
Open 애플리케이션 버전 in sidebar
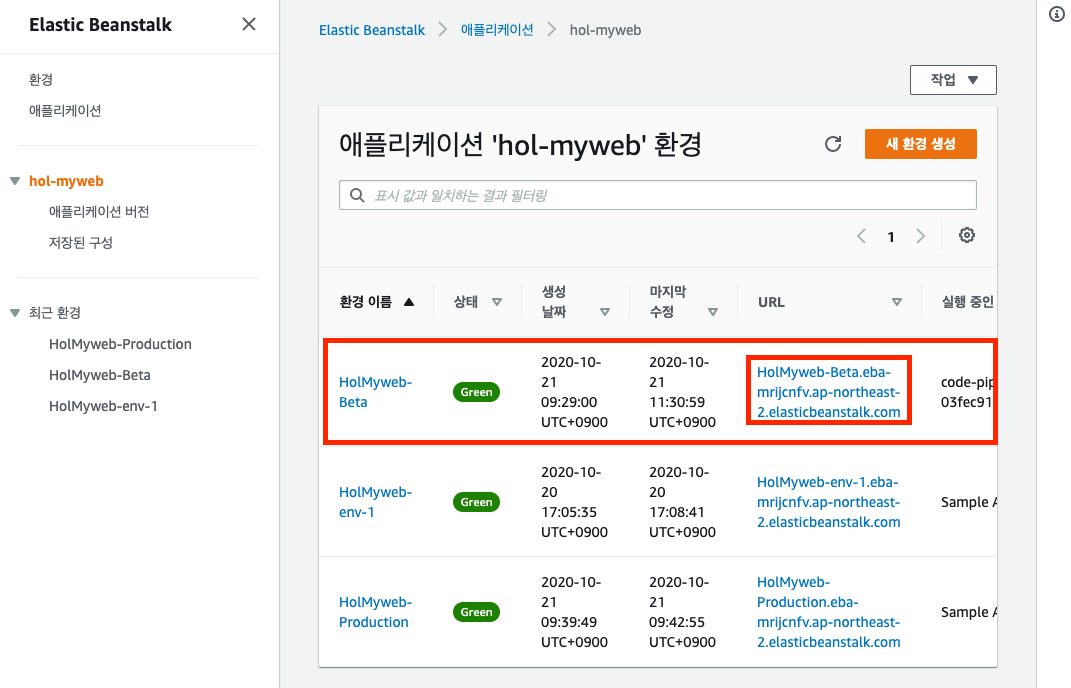point(99,212)
